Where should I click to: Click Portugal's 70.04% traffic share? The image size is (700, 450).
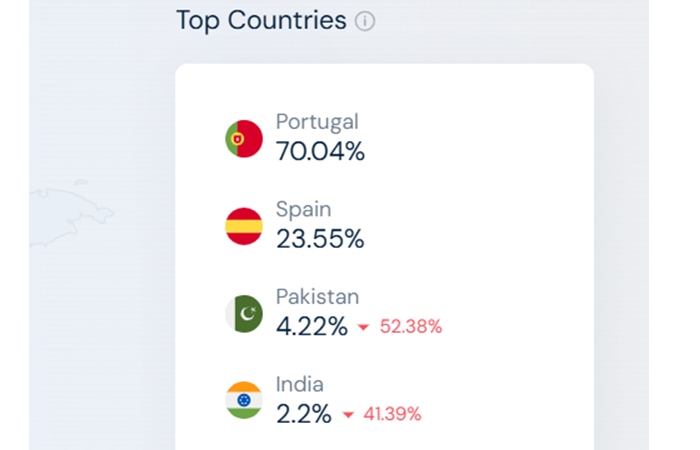click(320, 151)
